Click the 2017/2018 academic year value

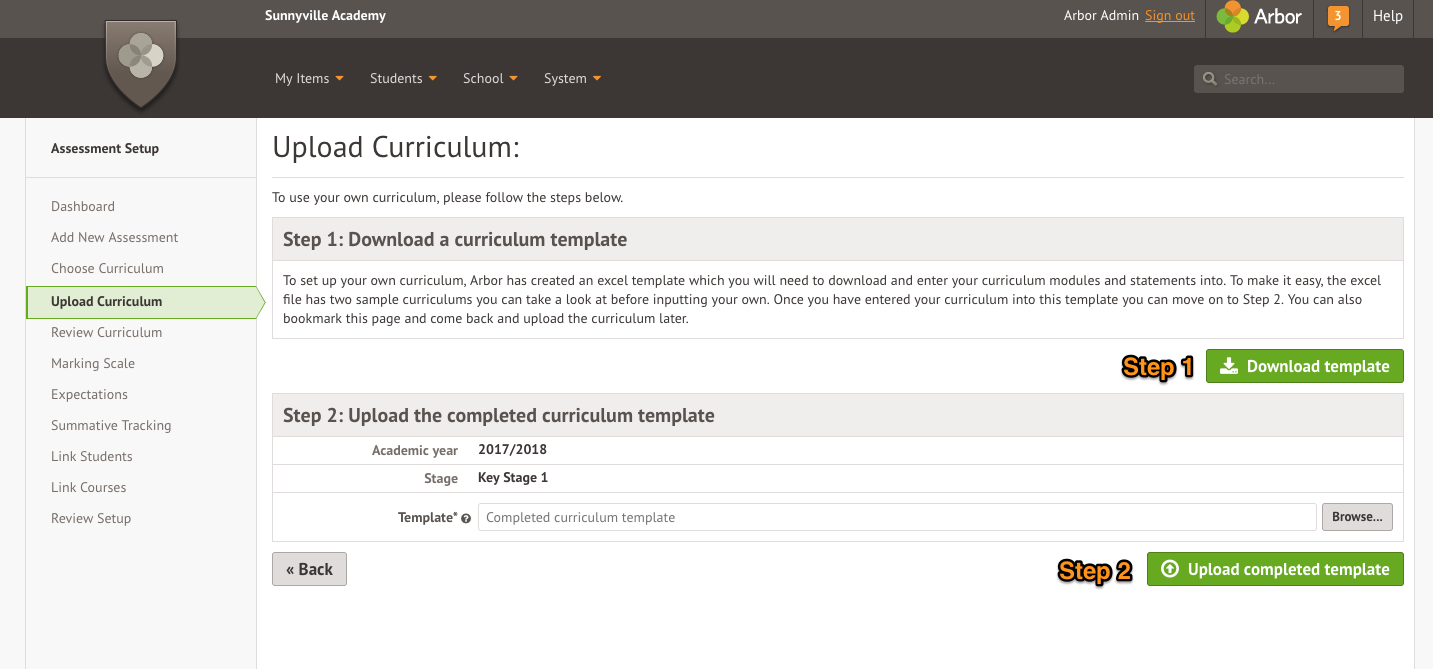512,449
